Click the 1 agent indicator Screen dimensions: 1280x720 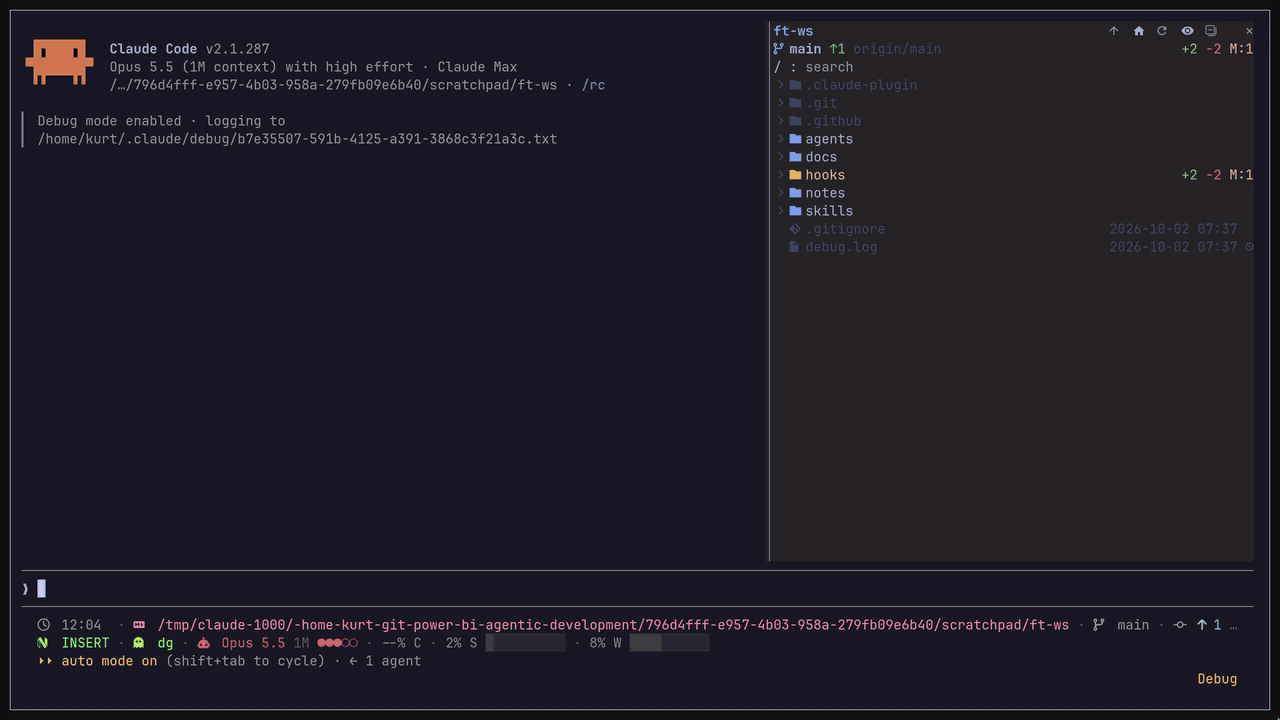393,661
